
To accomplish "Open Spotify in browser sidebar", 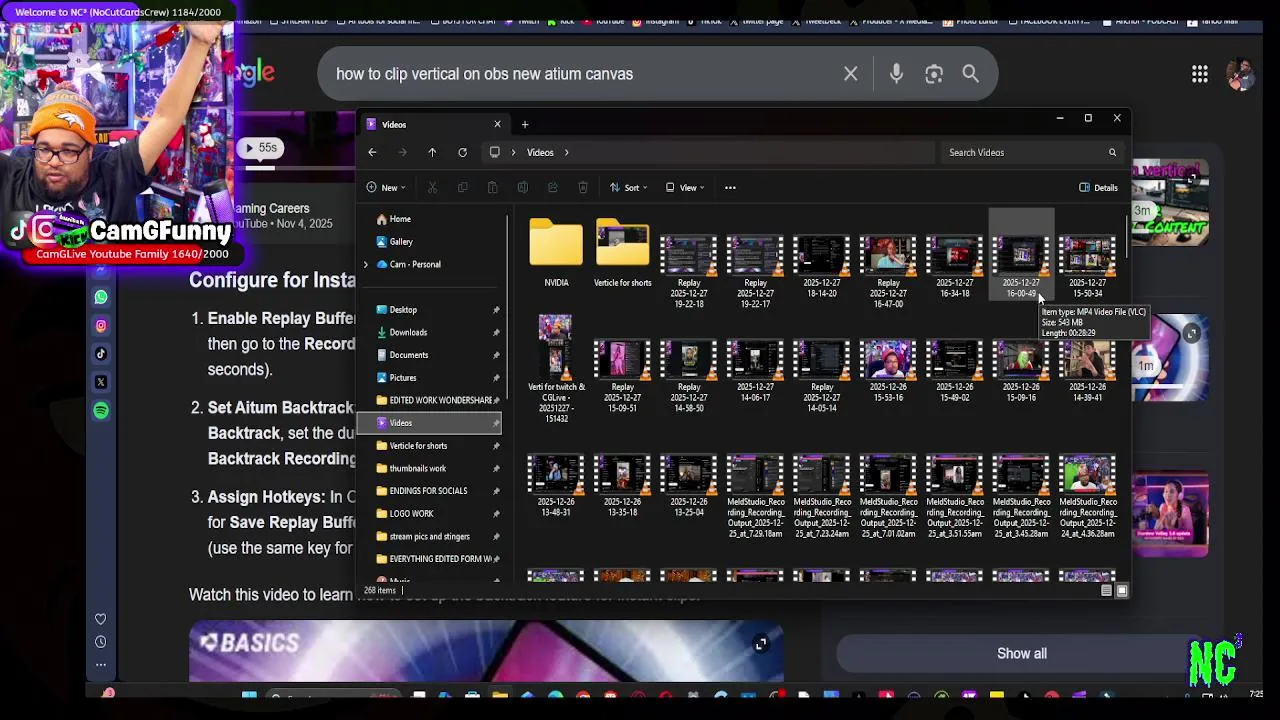I will click(101, 410).
